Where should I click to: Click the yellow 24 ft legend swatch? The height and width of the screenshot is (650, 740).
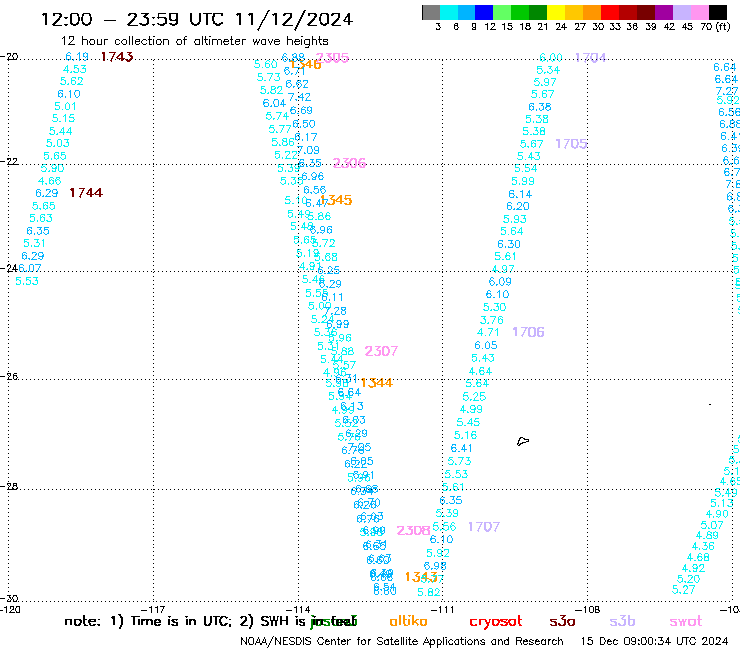pos(556,12)
